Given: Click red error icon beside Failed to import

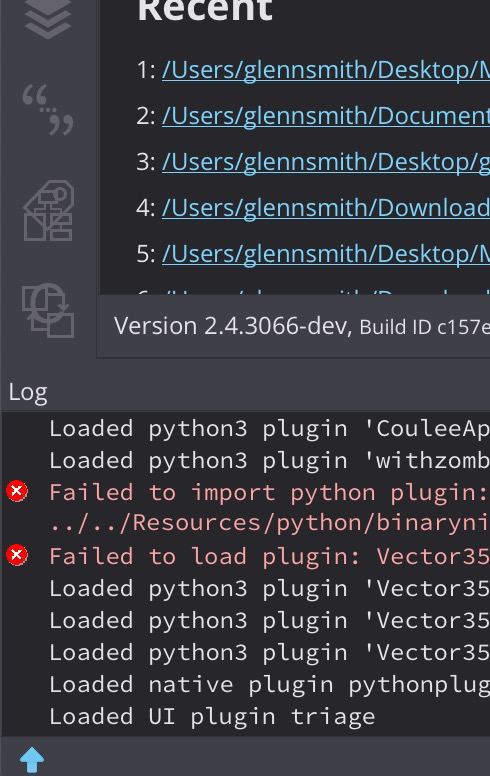Looking at the screenshot, I should [17, 491].
